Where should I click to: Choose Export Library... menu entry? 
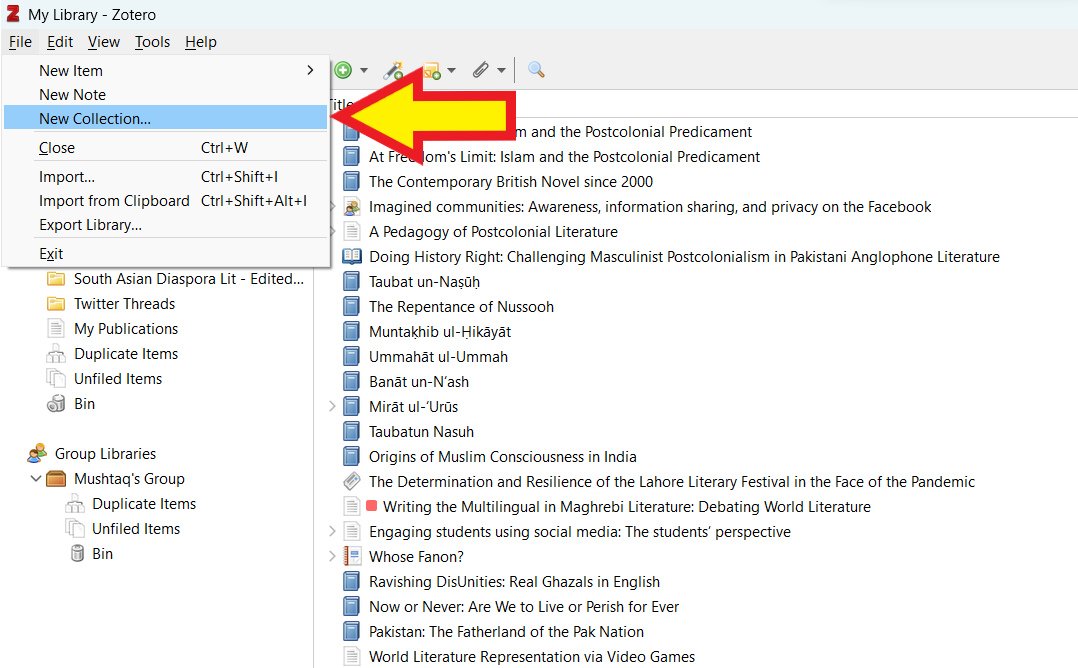(x=165, y=225)
